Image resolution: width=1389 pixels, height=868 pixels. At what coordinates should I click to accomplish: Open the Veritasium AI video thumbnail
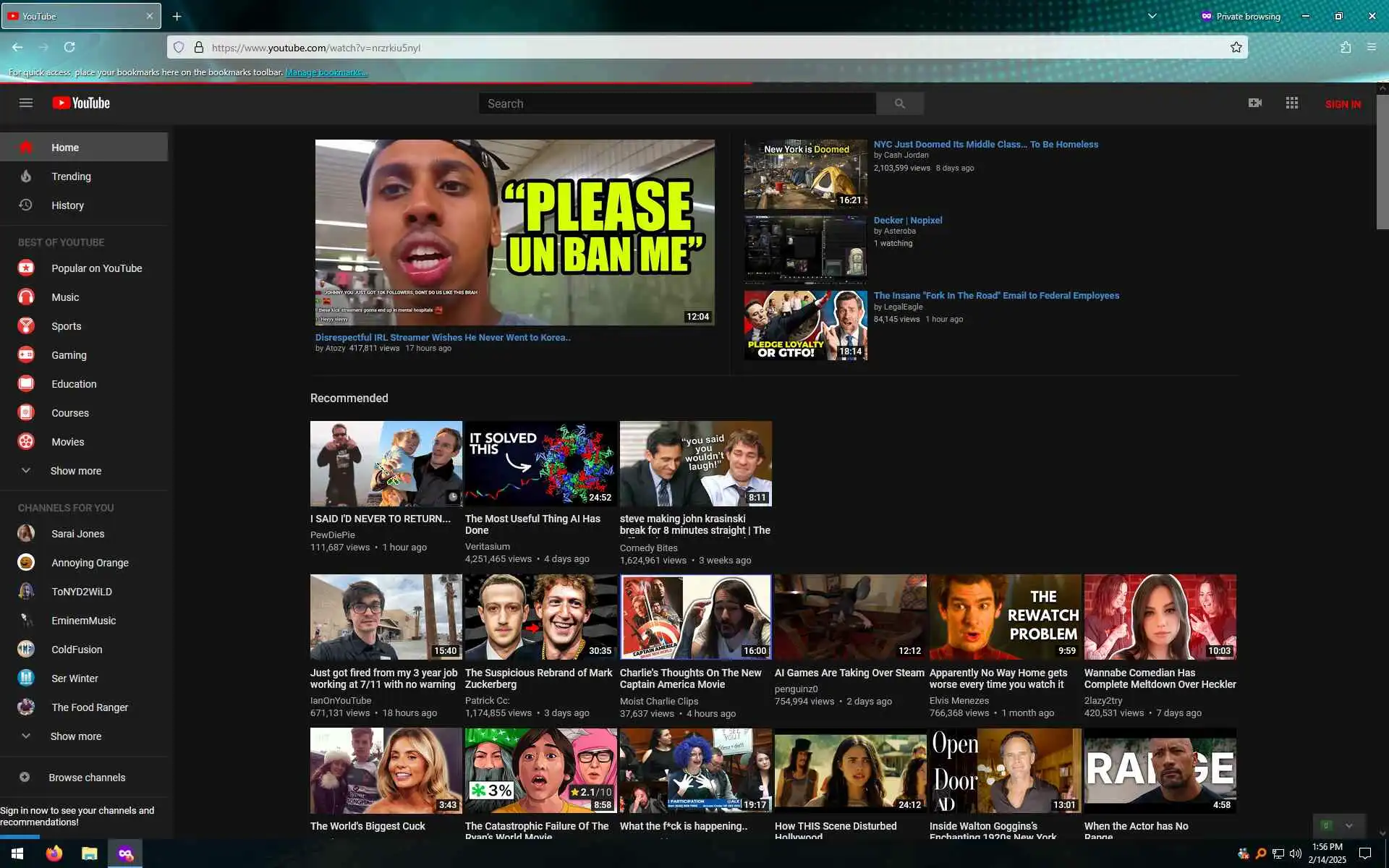[x=540, y=464]
